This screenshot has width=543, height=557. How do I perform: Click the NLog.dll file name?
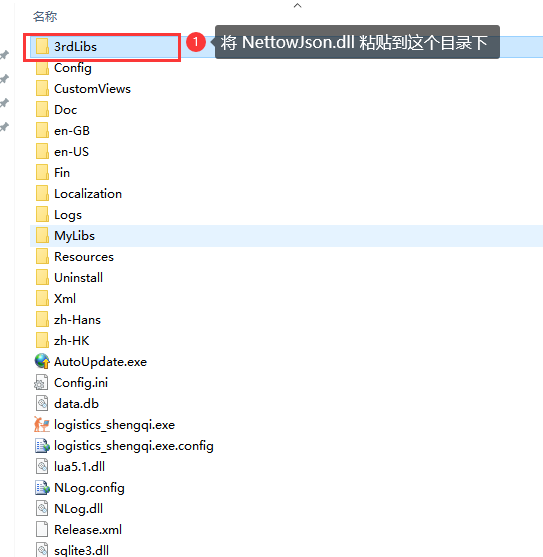[78, 509]
